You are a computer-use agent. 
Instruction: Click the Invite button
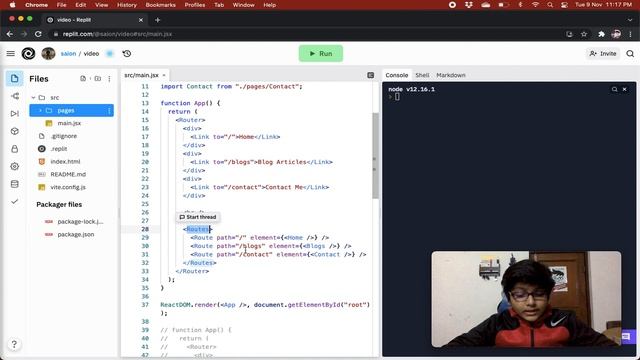603,53
